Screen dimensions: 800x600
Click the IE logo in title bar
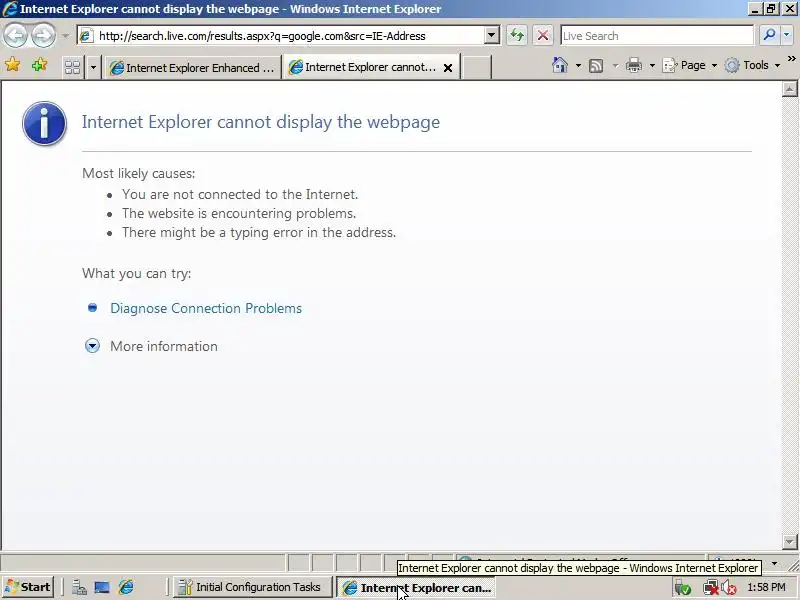pyautogui.click(x=10, y=9)
